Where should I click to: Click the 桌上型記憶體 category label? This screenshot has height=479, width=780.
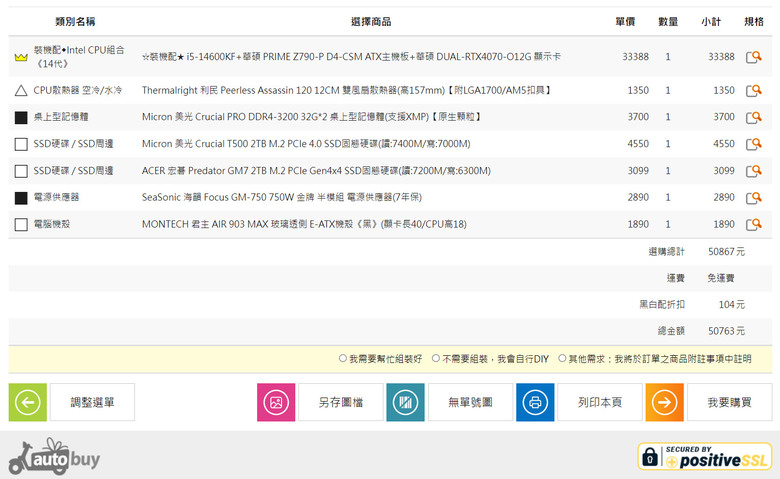pyautogui.click(x=61, y=117)
